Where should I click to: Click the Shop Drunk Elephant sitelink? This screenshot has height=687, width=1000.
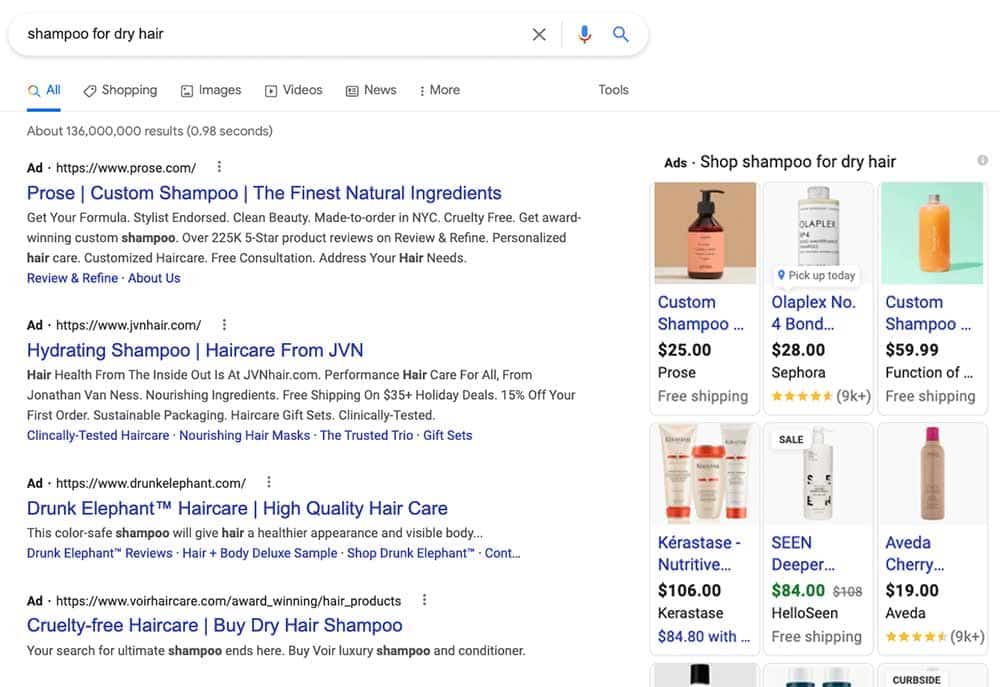pyautogui.click(x=411, y=553)
